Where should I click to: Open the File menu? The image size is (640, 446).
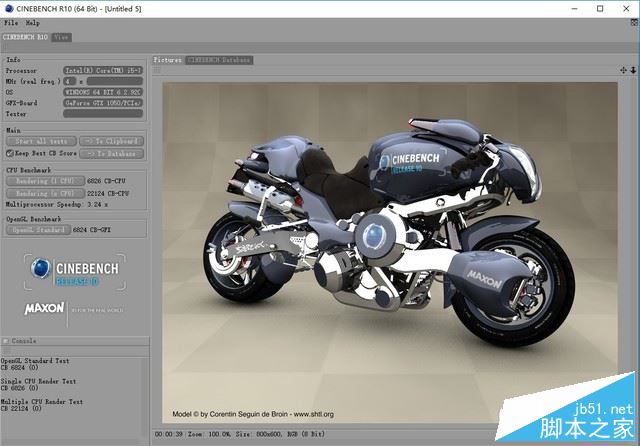pyautogui.click(x=11, y=23)
